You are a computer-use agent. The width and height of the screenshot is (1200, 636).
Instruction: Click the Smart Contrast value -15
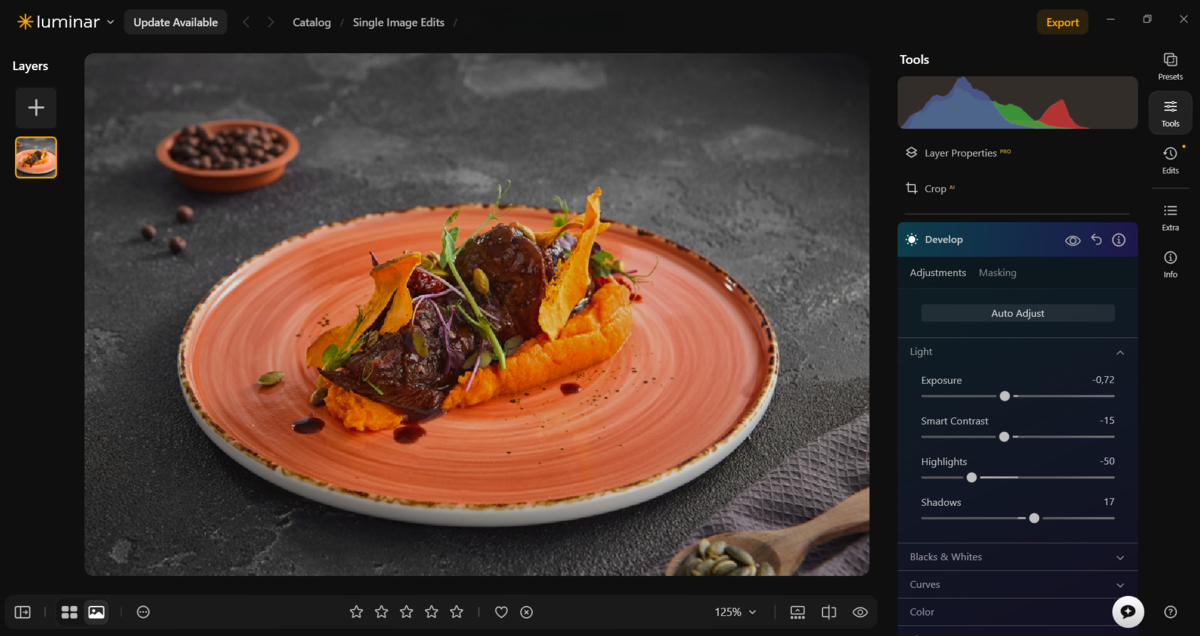[x=1107, y=421]
